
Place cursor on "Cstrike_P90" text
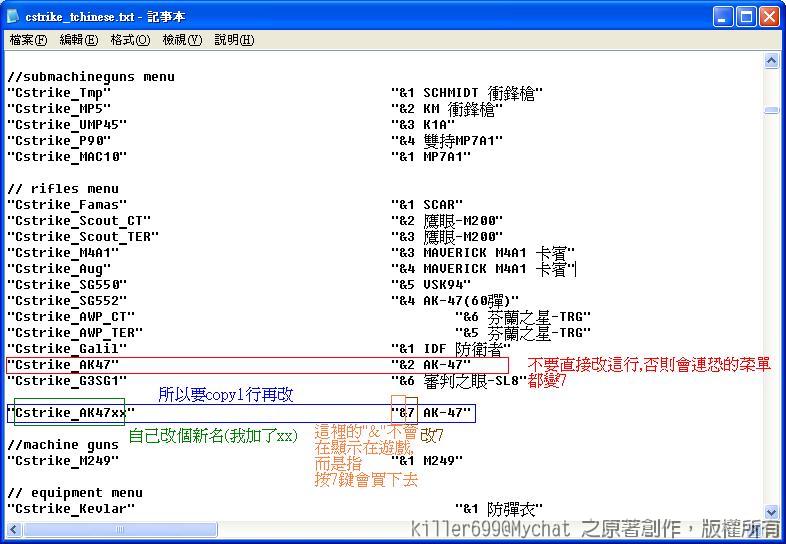point(59,141)
